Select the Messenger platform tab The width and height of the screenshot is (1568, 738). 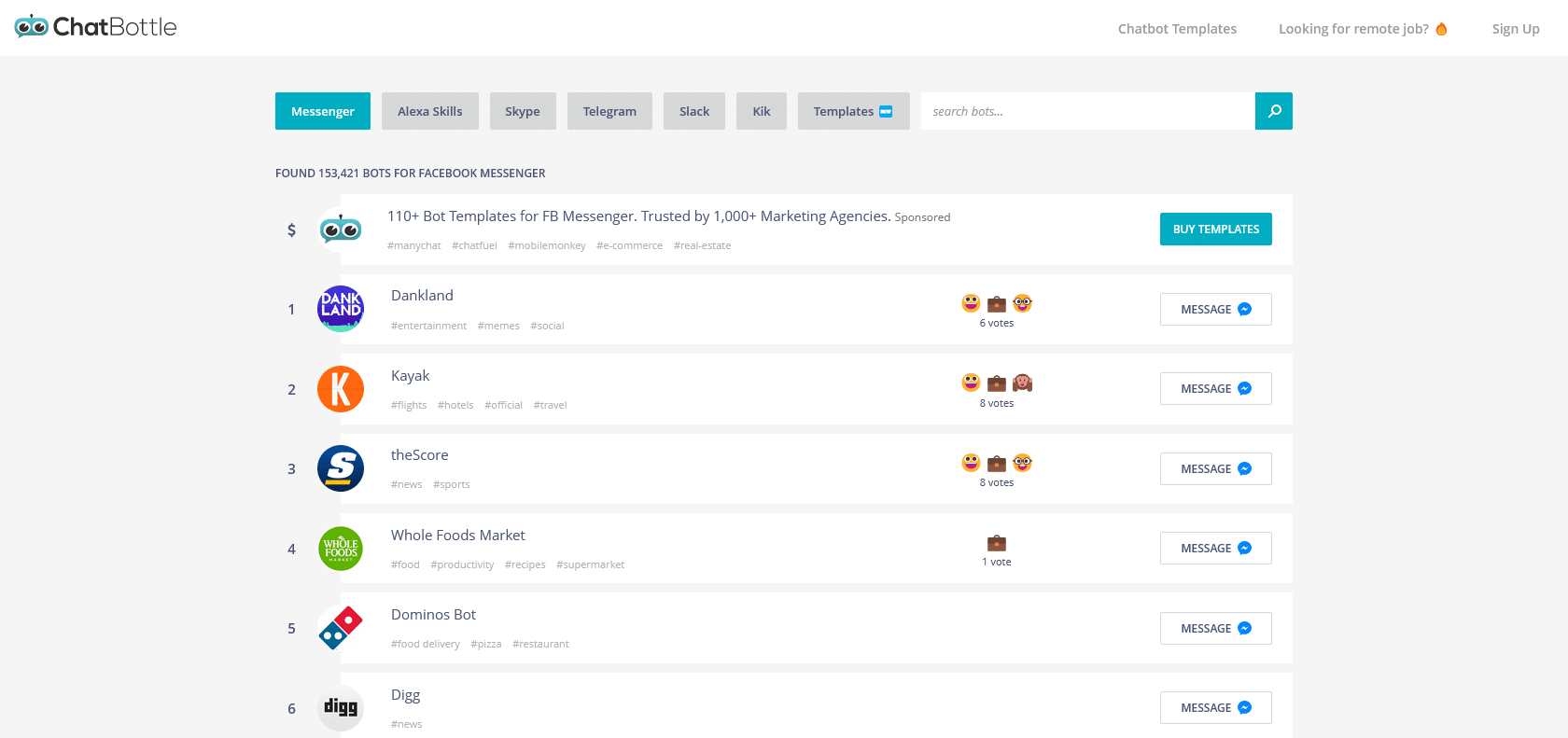pos(323,111)
